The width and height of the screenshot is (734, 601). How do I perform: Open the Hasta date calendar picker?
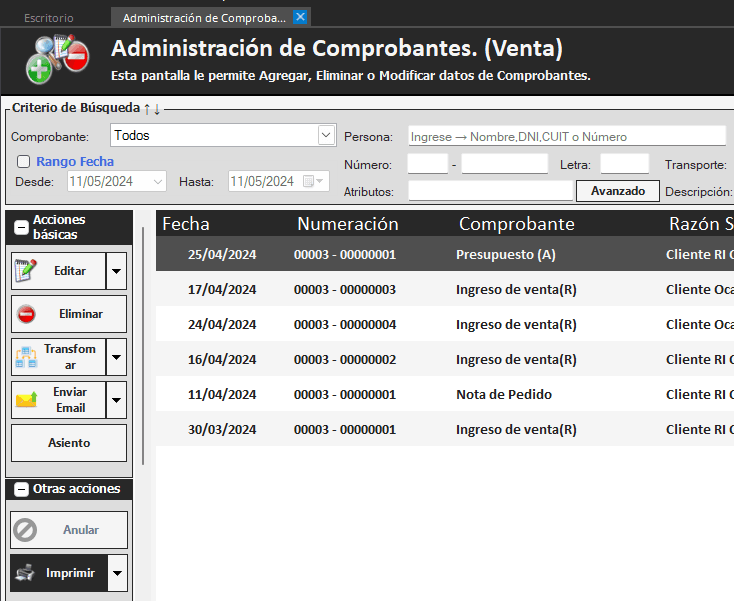tap(315, 181)
